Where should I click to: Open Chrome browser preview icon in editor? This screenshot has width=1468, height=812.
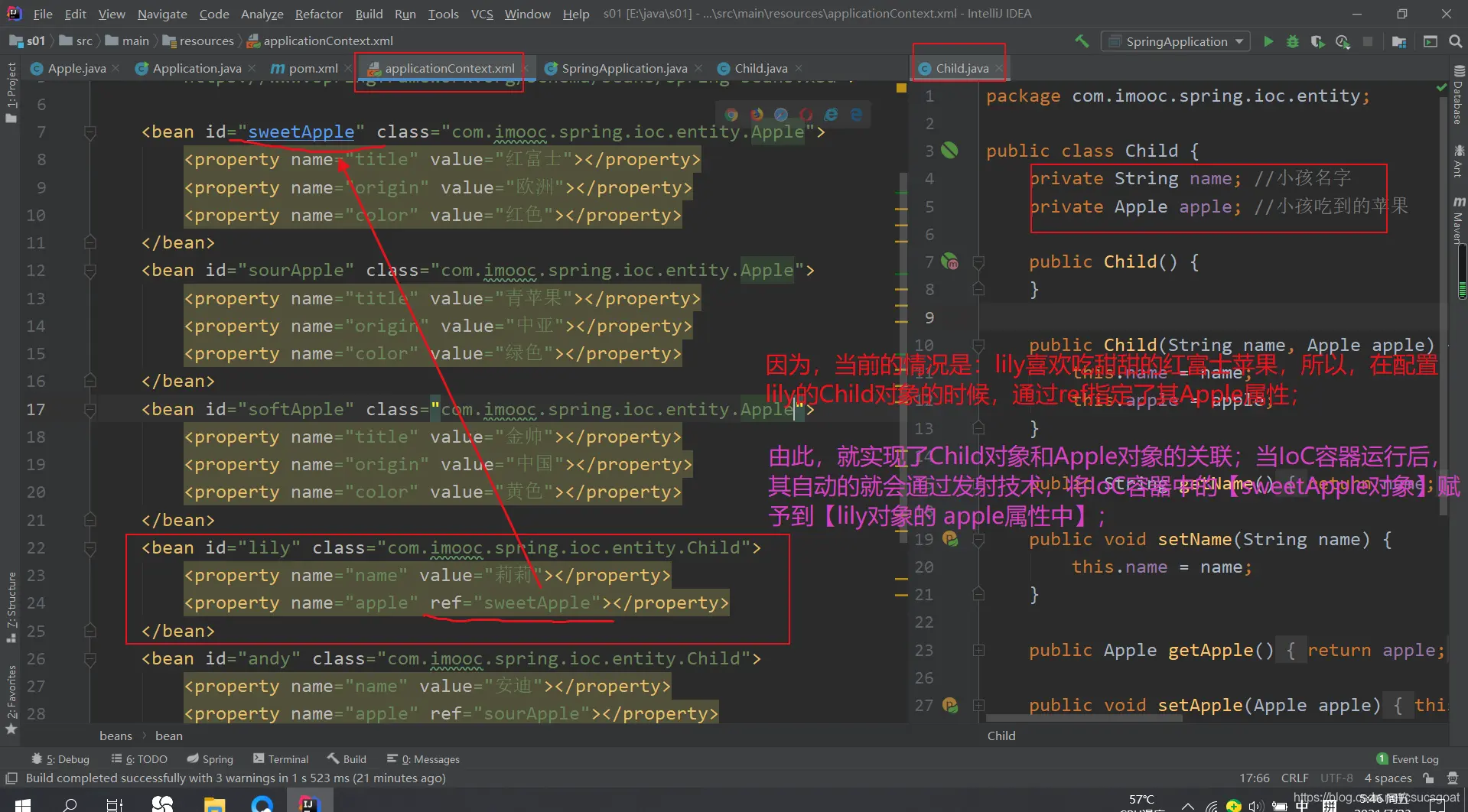point(732,115)
